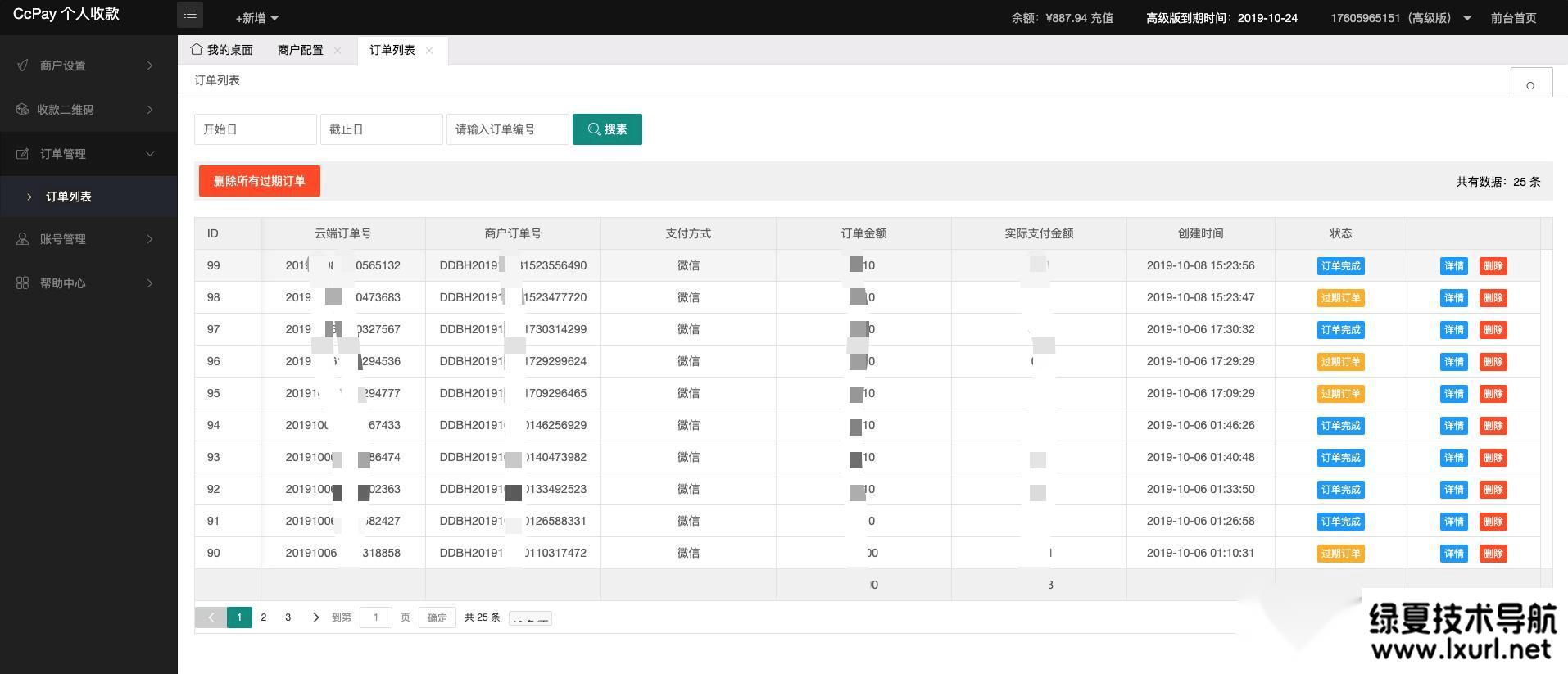Click the 支付方式 column header
The image size is (1568, 674).
(x=688, y=233)
